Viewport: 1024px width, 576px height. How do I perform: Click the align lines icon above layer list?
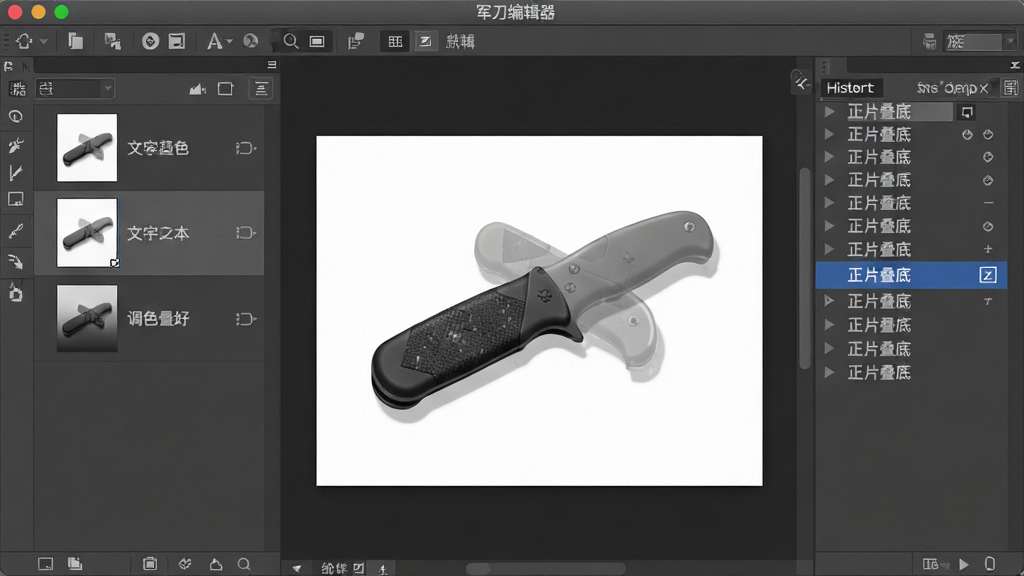[261, 89]
